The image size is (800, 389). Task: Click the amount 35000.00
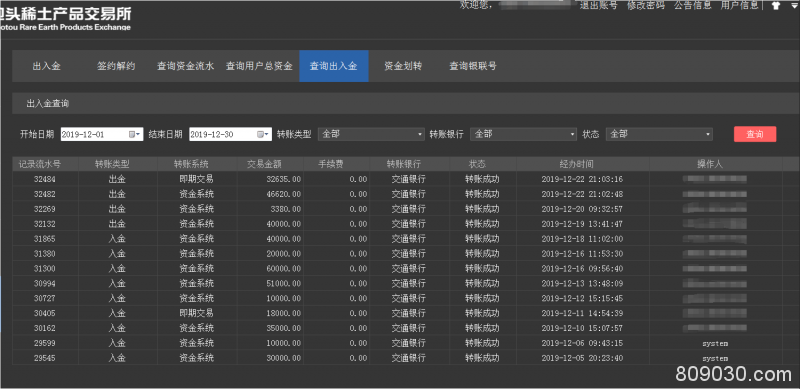pos(284,328)
